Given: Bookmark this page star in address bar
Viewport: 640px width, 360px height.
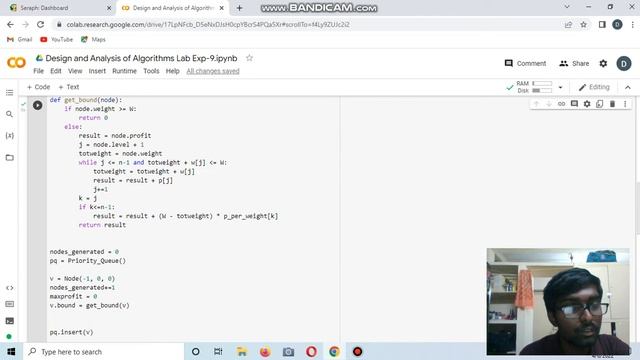Looking at the screenshot, I should click(x=584, y=24).
